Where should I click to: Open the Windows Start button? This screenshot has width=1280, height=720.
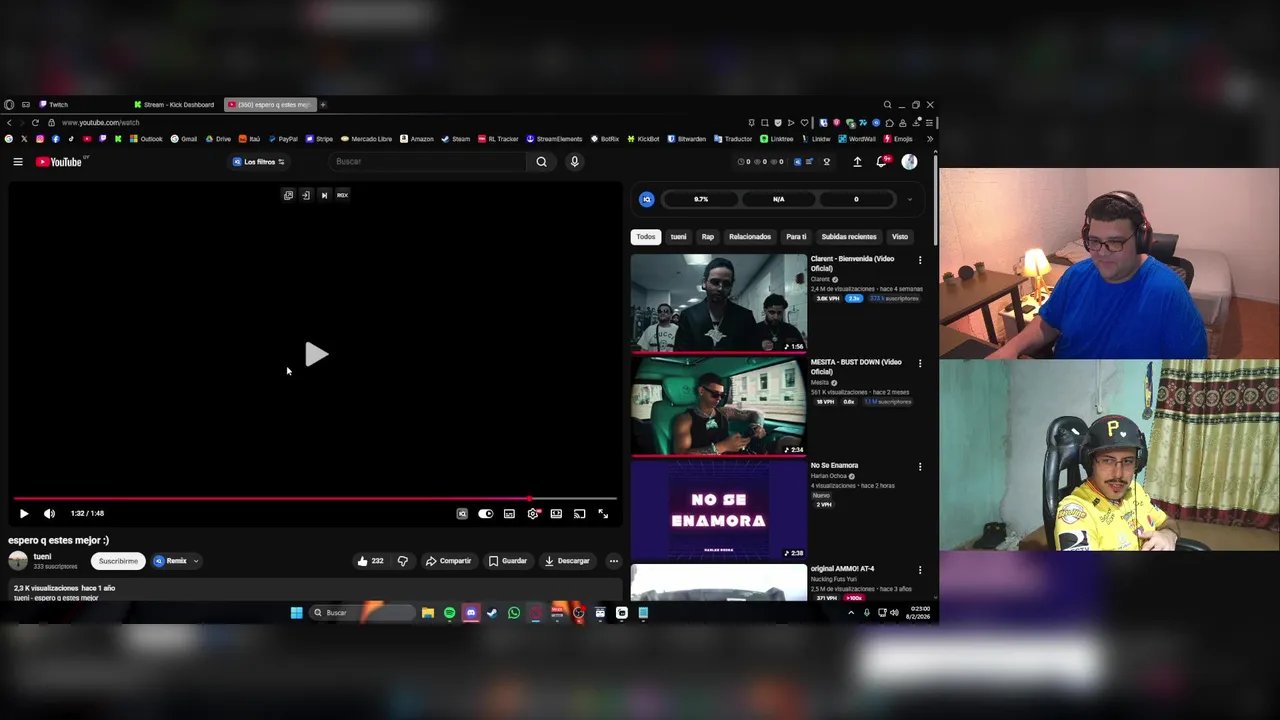pos(297,613)
